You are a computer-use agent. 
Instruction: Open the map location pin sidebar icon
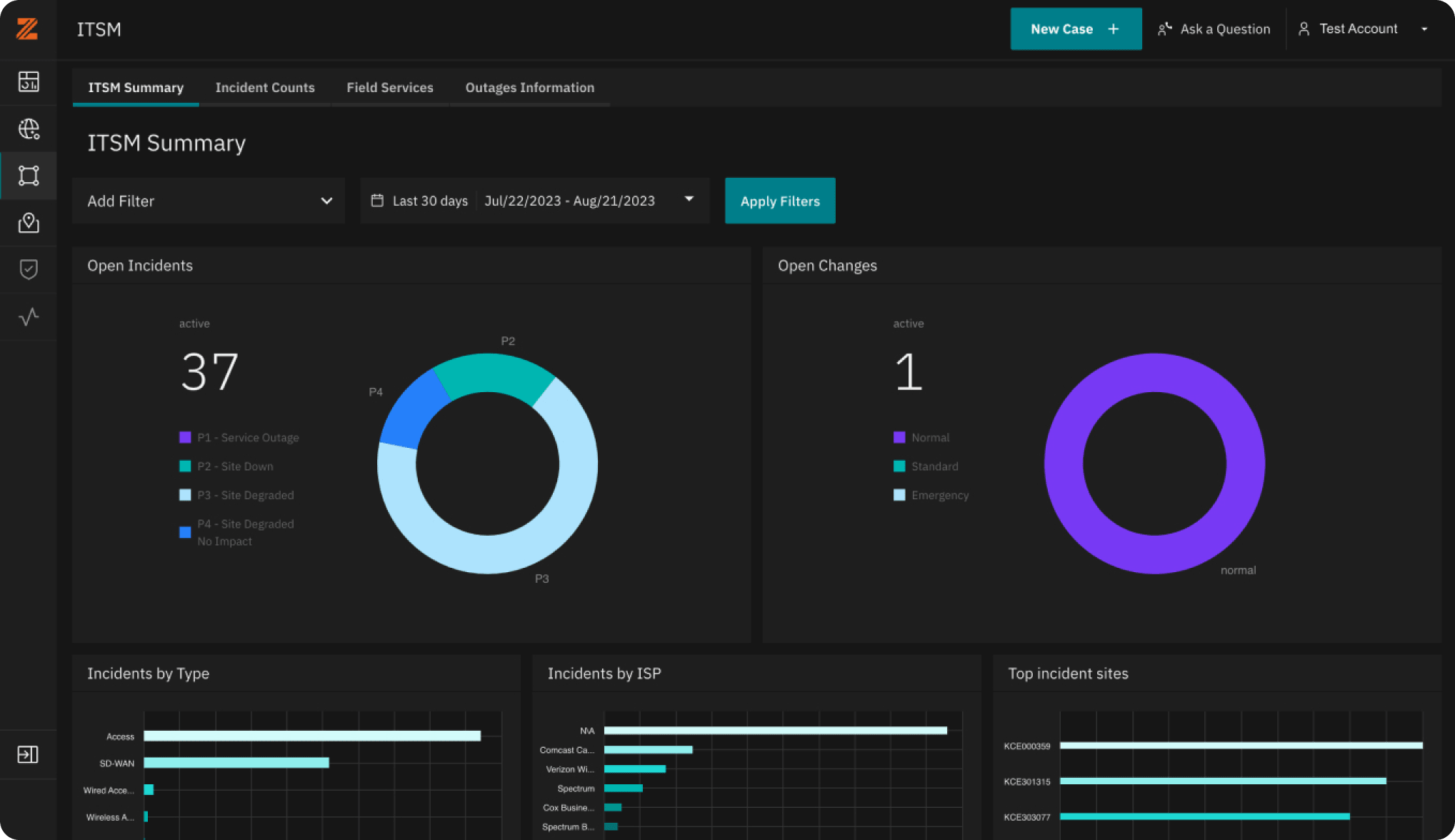29,223
